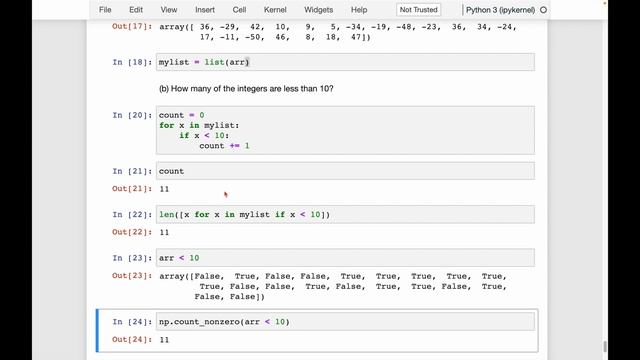This screenshot has height=360, width=640.
Task: Open the Help menu
Action: coord(359,10)
